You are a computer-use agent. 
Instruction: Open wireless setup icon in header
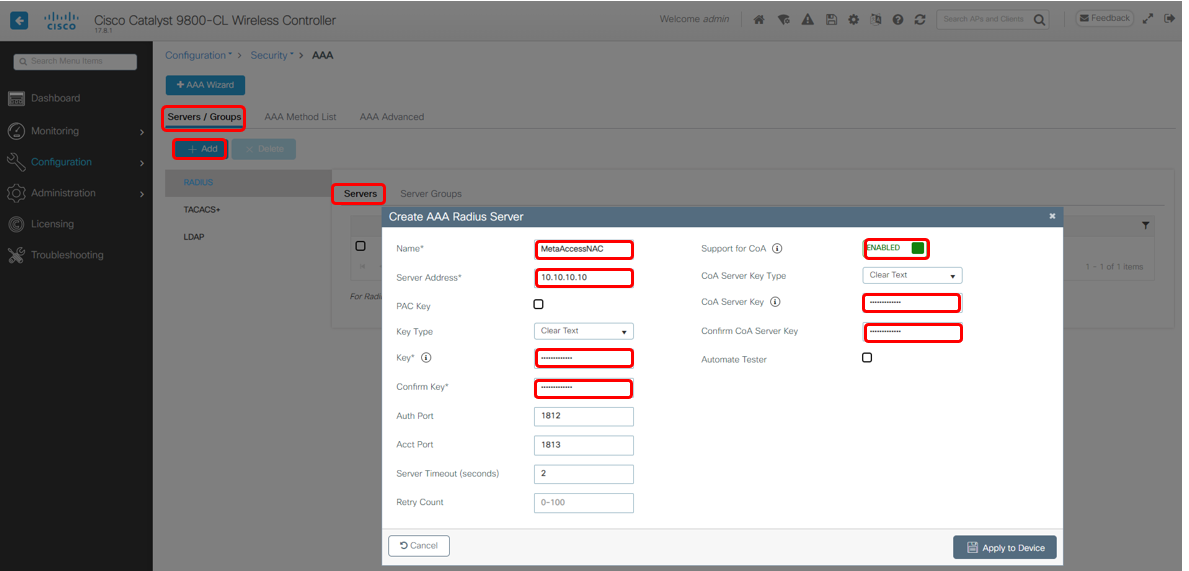pyautogui.click(x=783, y=20)
